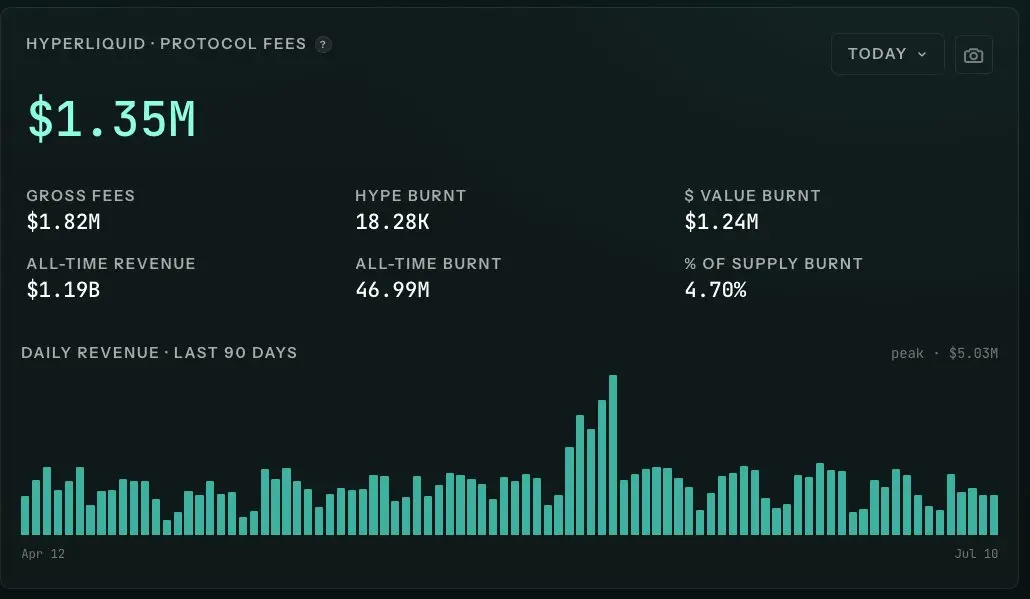Click the chevron beside TODAY
Viewport: 1030px width, 599px height.
point(922,55)
